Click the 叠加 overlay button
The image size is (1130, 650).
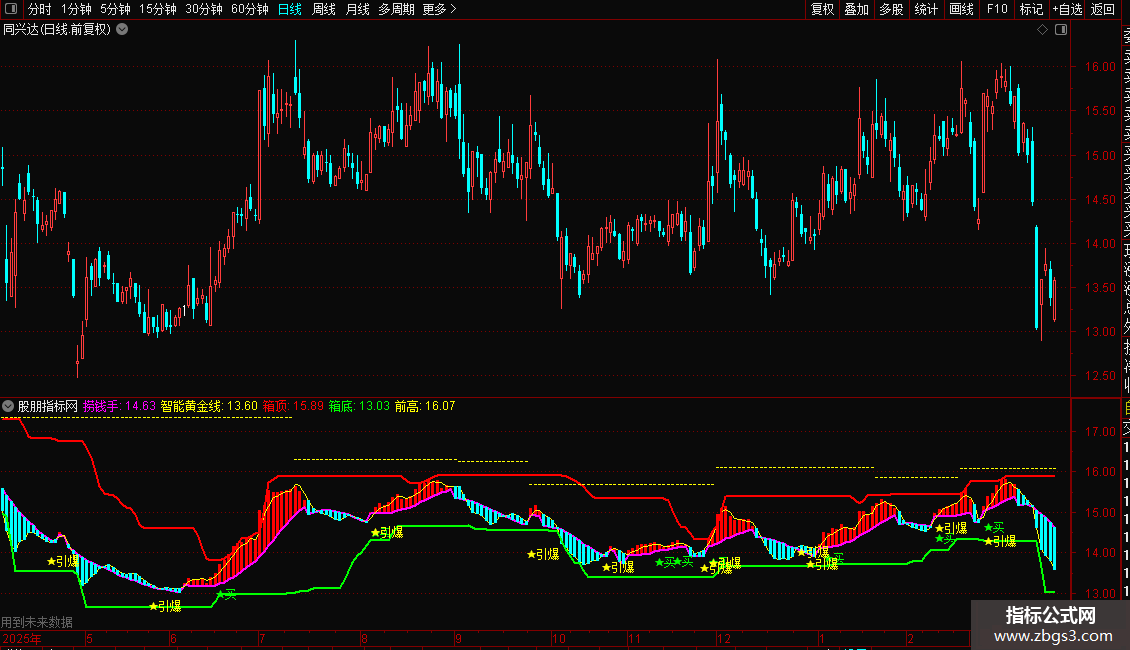click(857, 9)
